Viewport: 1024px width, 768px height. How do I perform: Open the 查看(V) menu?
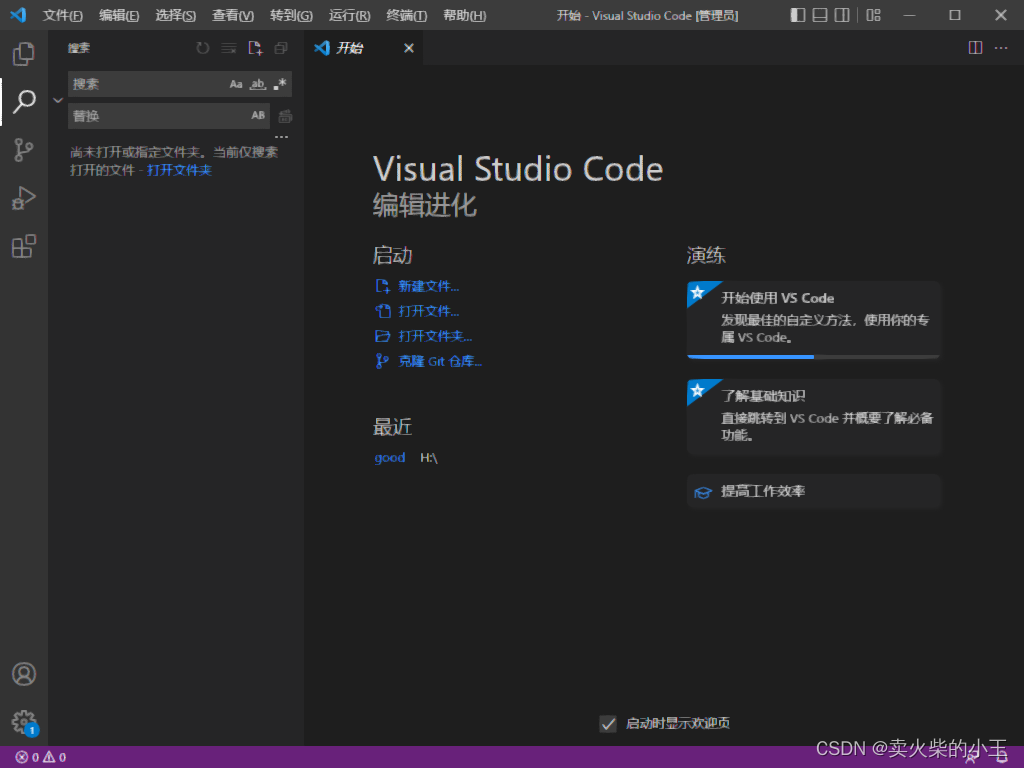pos(233,15)
